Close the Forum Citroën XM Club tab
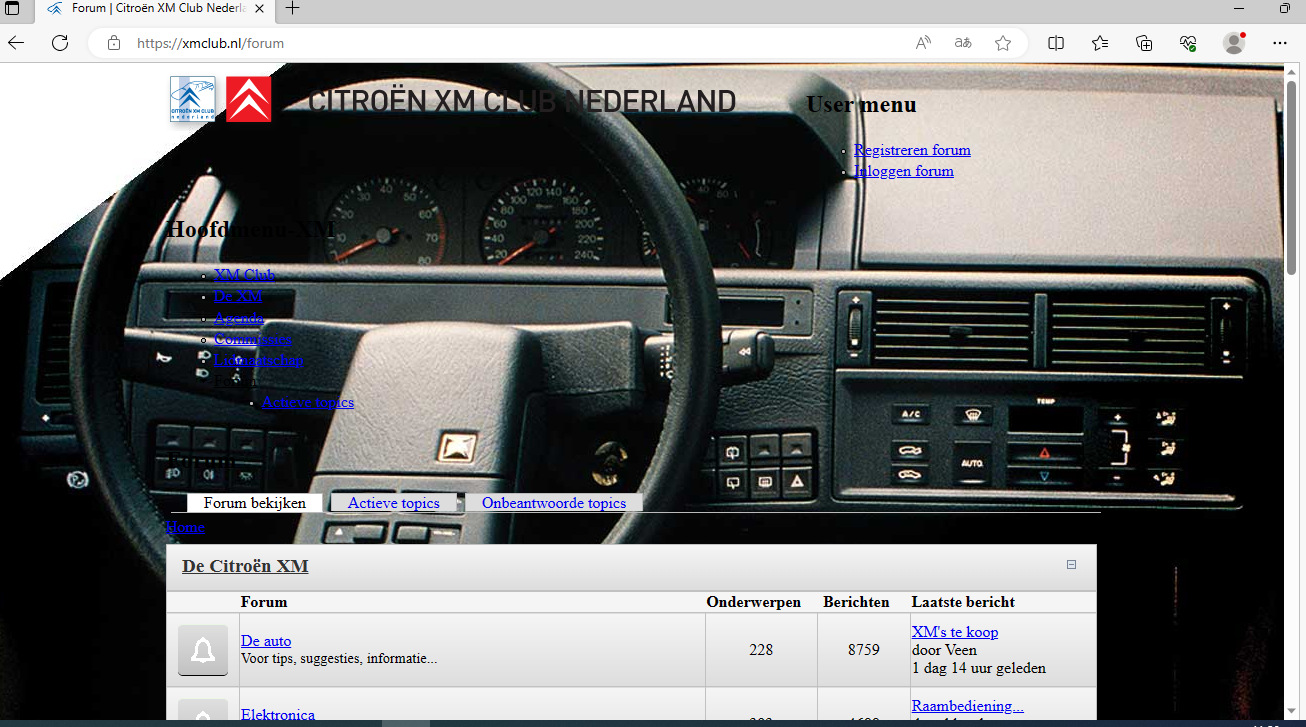The height and width of the screenshot is (727, 1306). (260, 9)
